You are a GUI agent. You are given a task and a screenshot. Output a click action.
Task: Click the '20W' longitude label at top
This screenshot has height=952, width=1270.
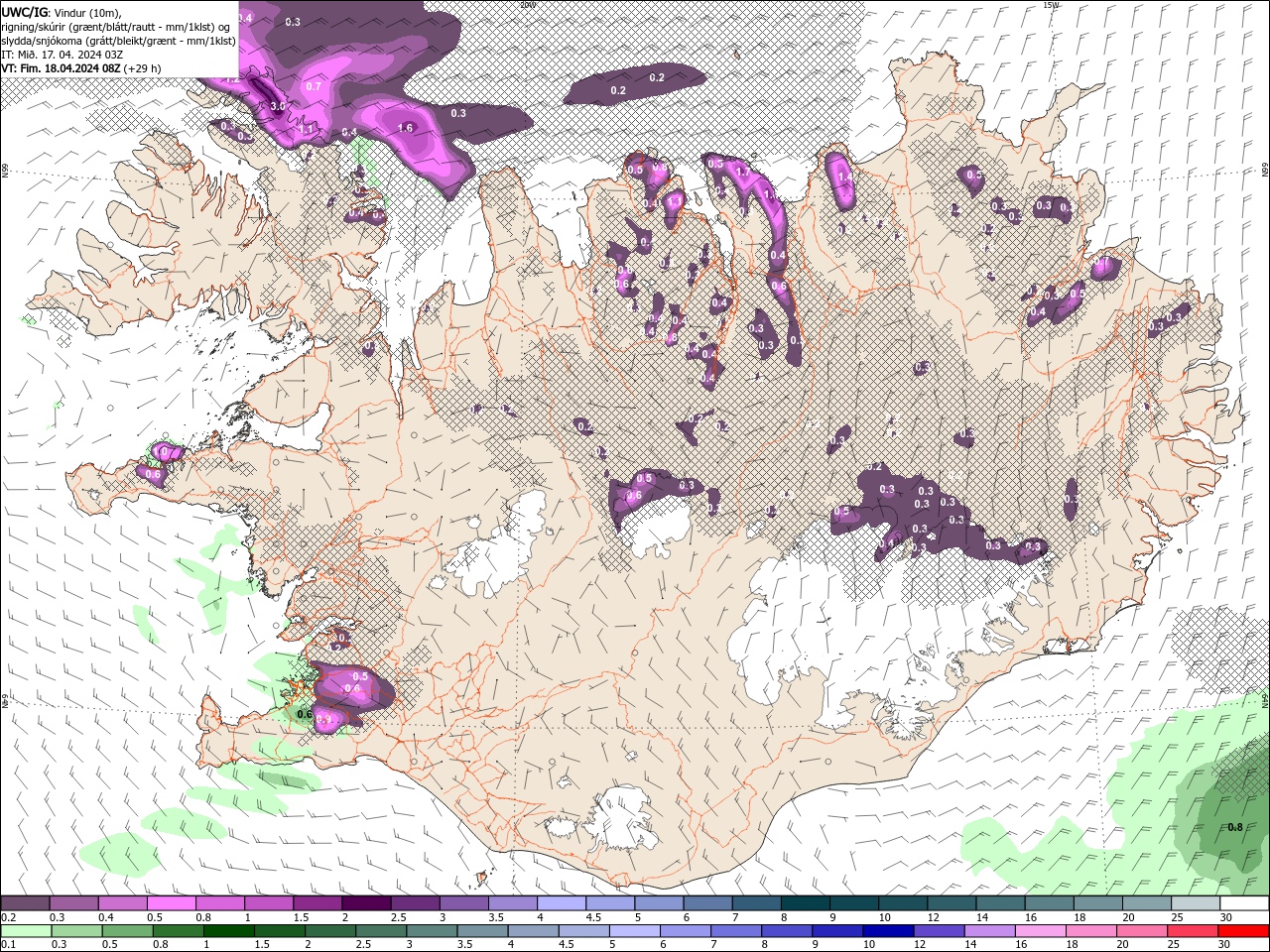click(x=526, y=4)
